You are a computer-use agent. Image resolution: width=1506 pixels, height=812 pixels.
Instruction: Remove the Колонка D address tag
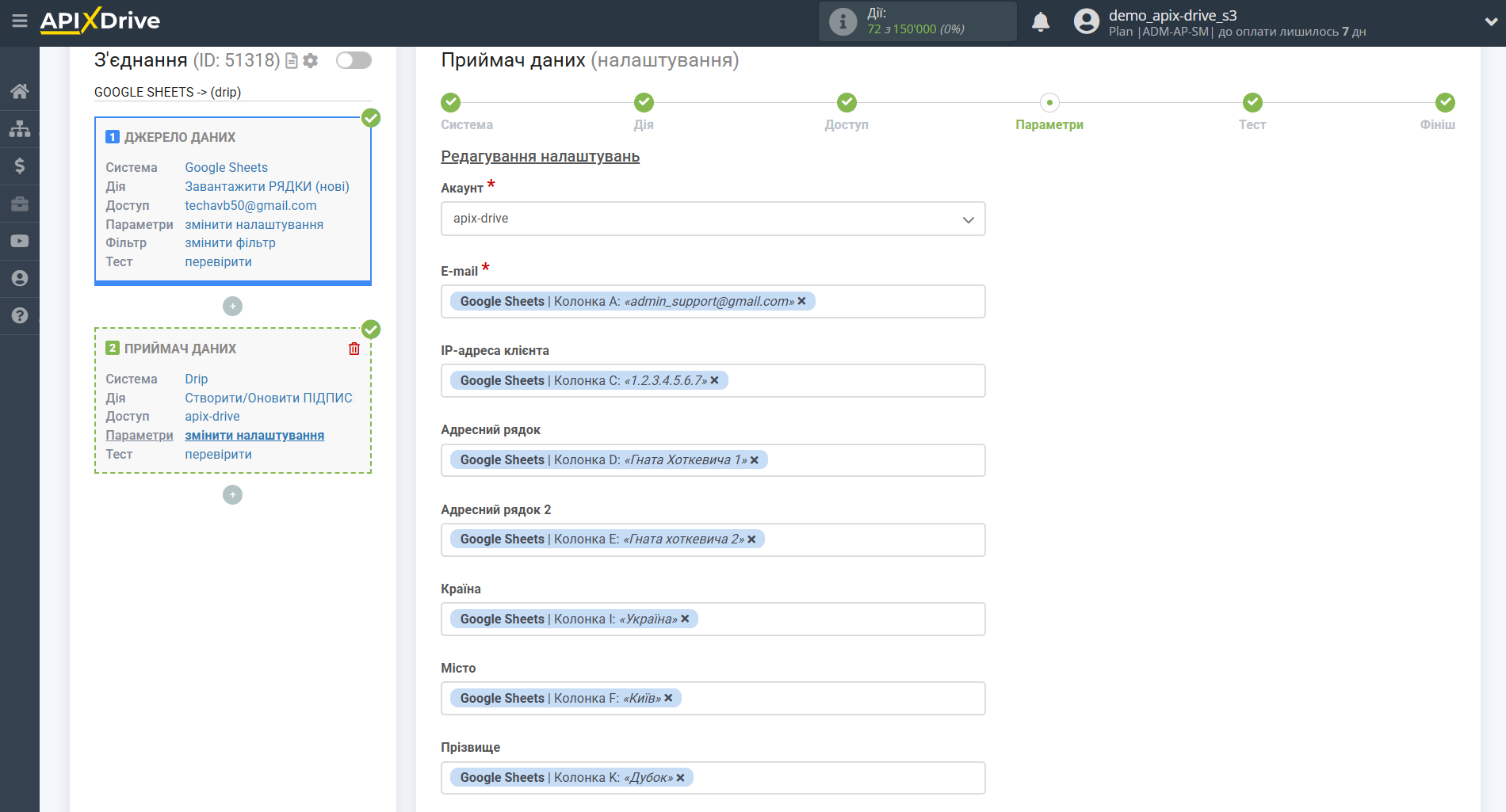(755, 459)
